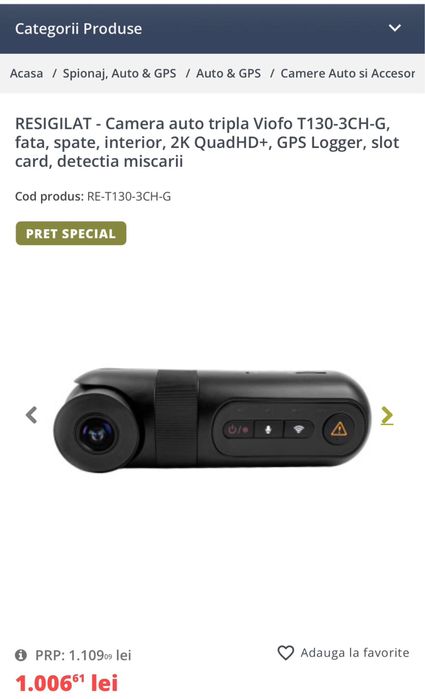Click the WiFi symbol on dash cam photo
425x699 pixels.
(299, 429)
